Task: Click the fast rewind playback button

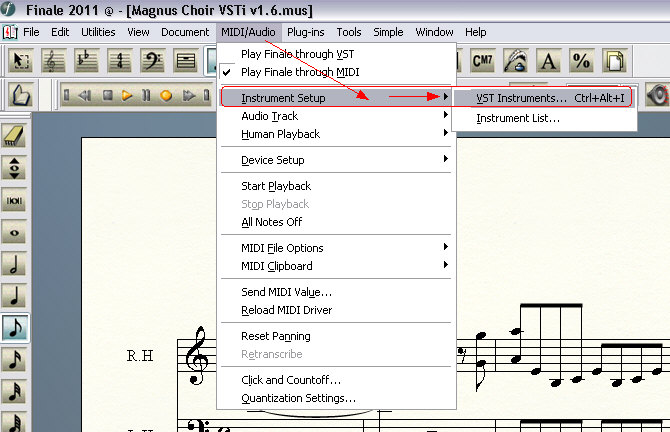Action: (x=85, y=95)
